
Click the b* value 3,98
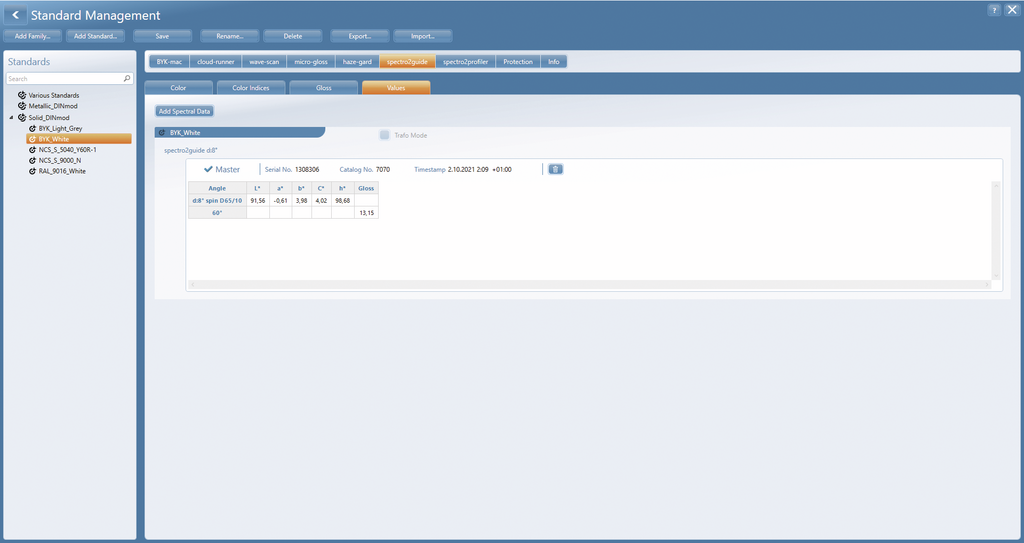tap(302, 201)
